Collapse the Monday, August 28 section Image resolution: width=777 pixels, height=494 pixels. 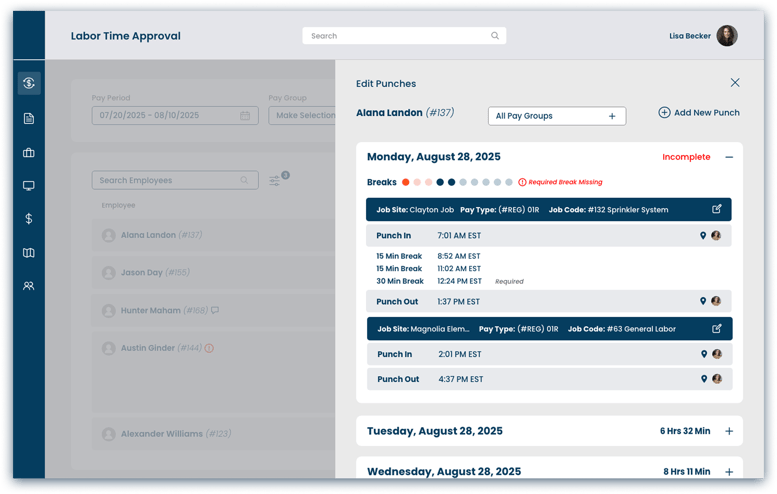[x=729, y=157]
